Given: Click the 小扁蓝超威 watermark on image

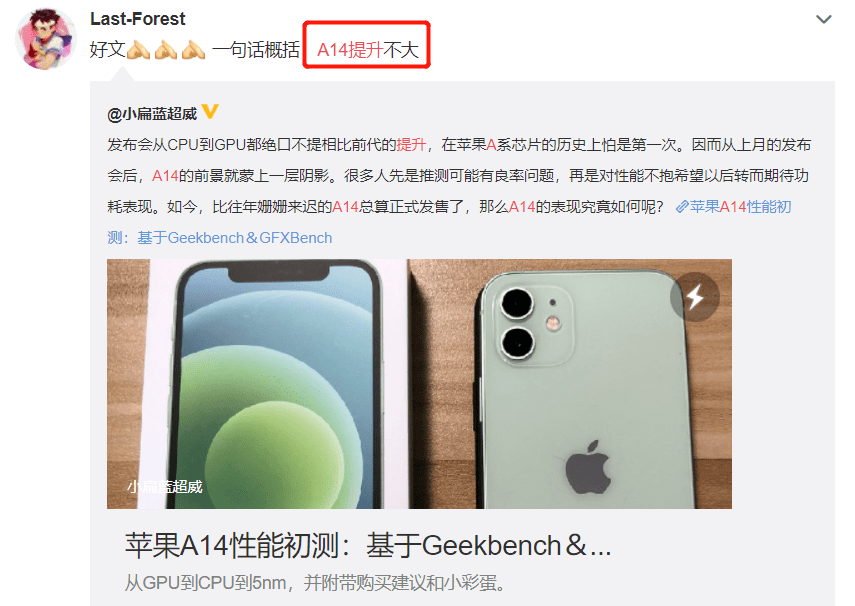Looking at the screenshot, I should [165, 487].
